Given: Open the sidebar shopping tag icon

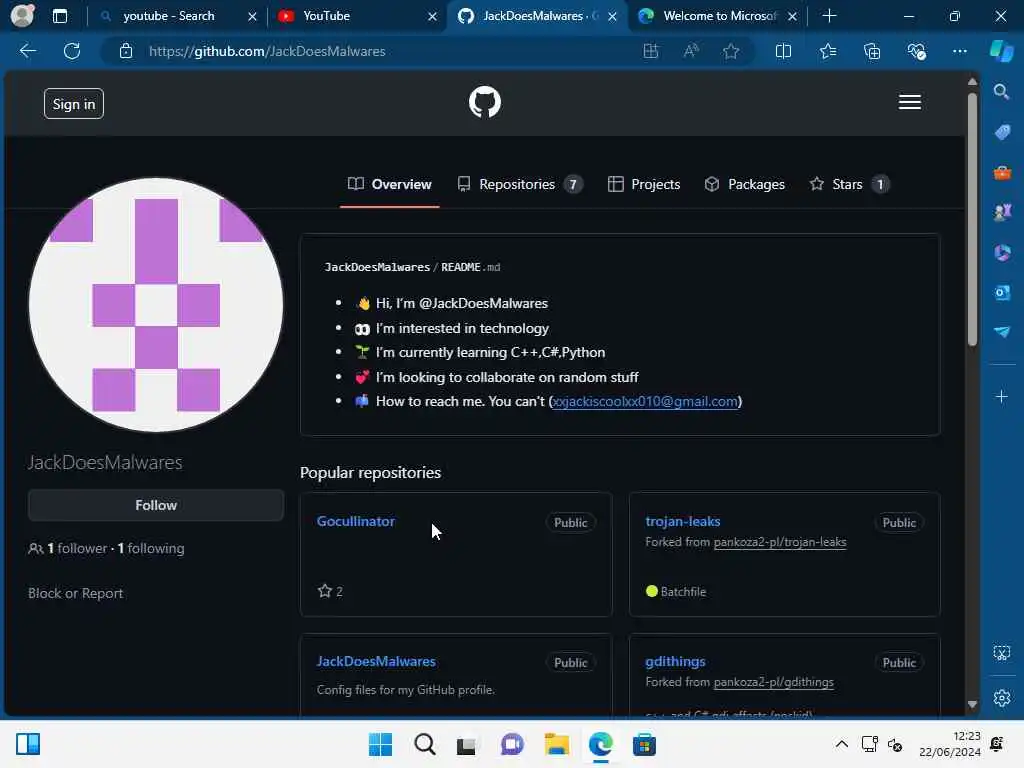Looking at the screenshot, I should [x=1002, y=132].
